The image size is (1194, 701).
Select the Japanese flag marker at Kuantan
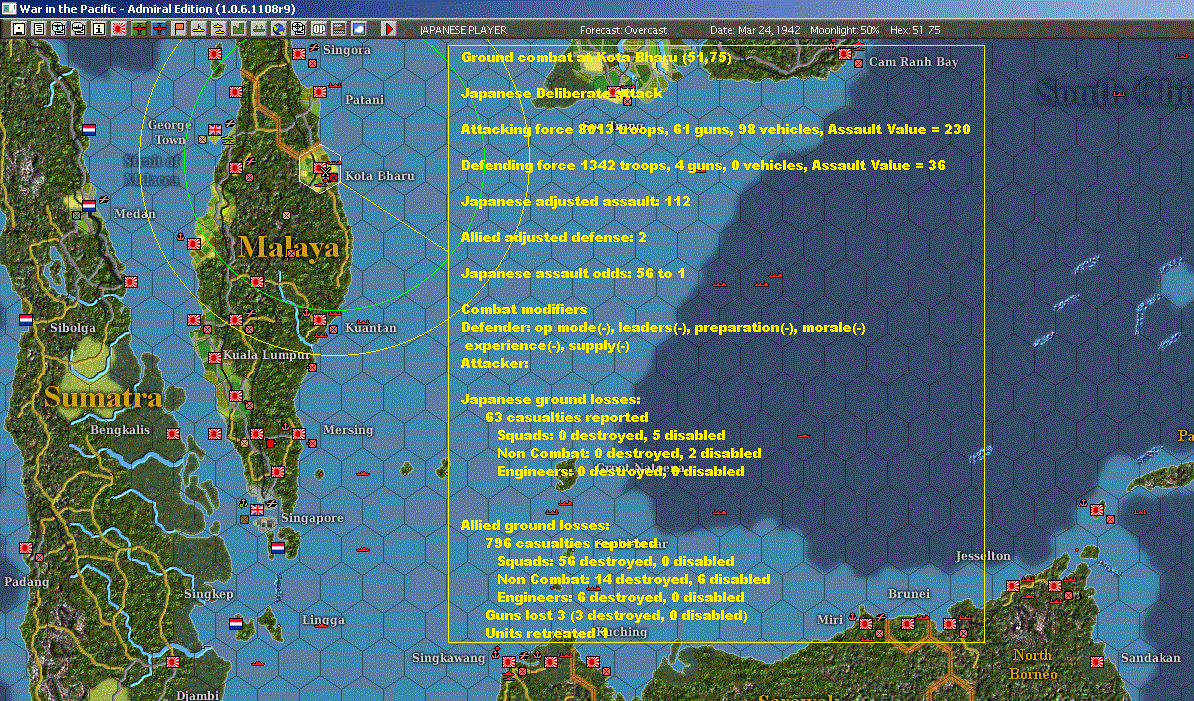click(320, 320)
